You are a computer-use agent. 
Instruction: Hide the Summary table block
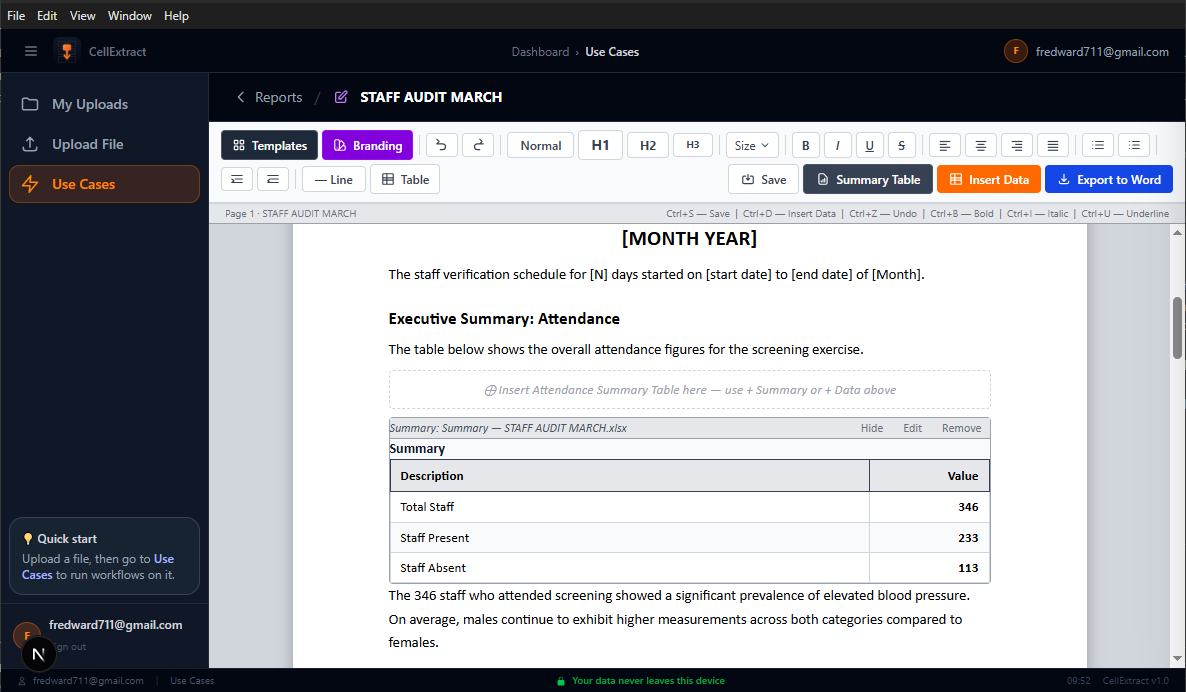pyautogui.click(x=871, y=428)
